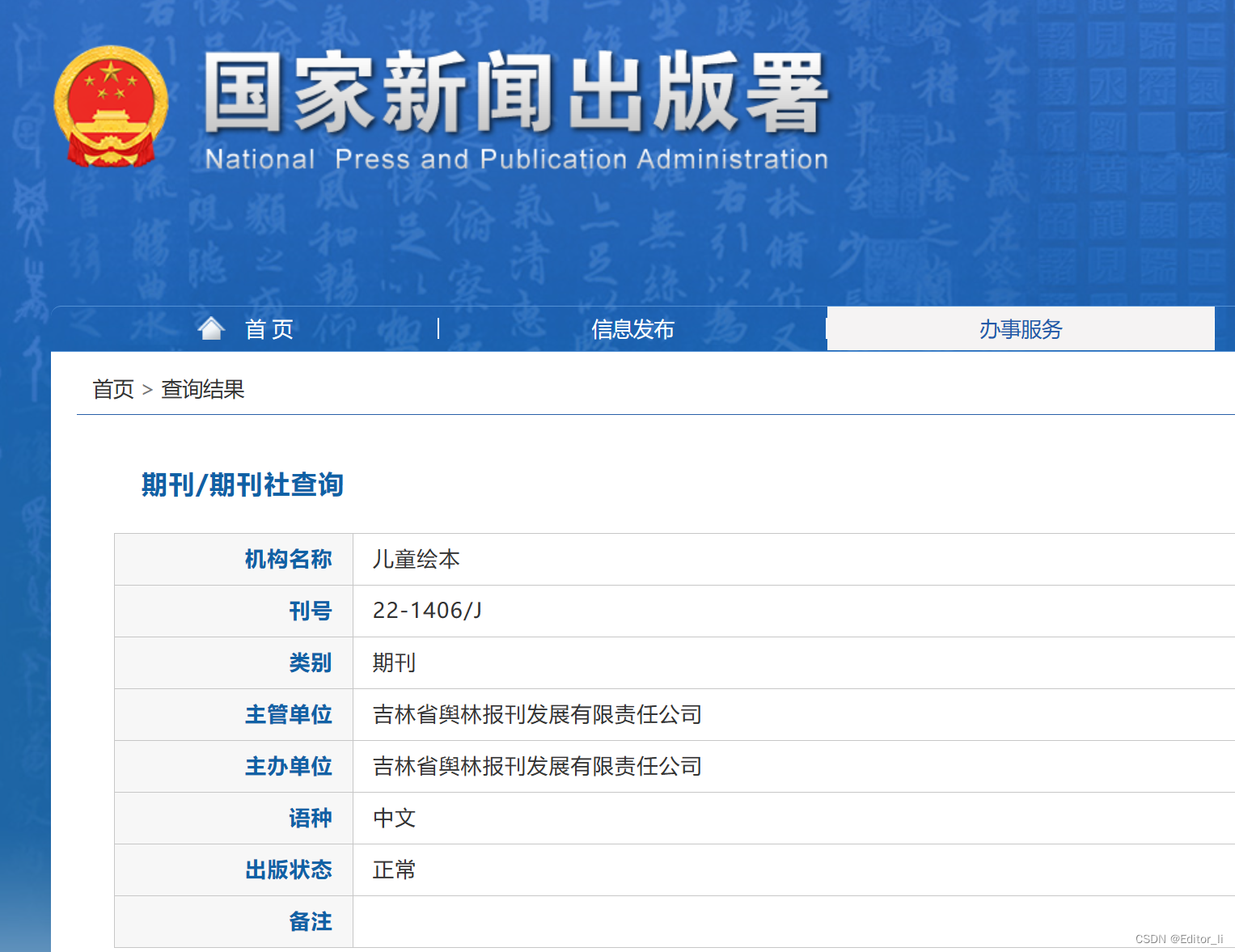Select the 正常 status value
Image resolution: width=1235 pixels, height=952 pixels.
pos(394,870)
